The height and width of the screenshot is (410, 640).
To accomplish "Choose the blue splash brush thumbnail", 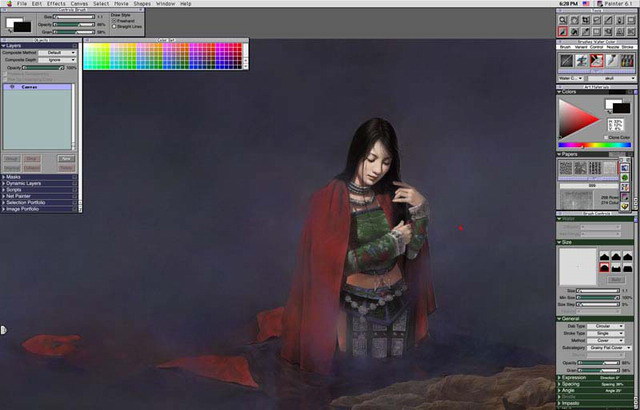I will click(x=581, y=60).
